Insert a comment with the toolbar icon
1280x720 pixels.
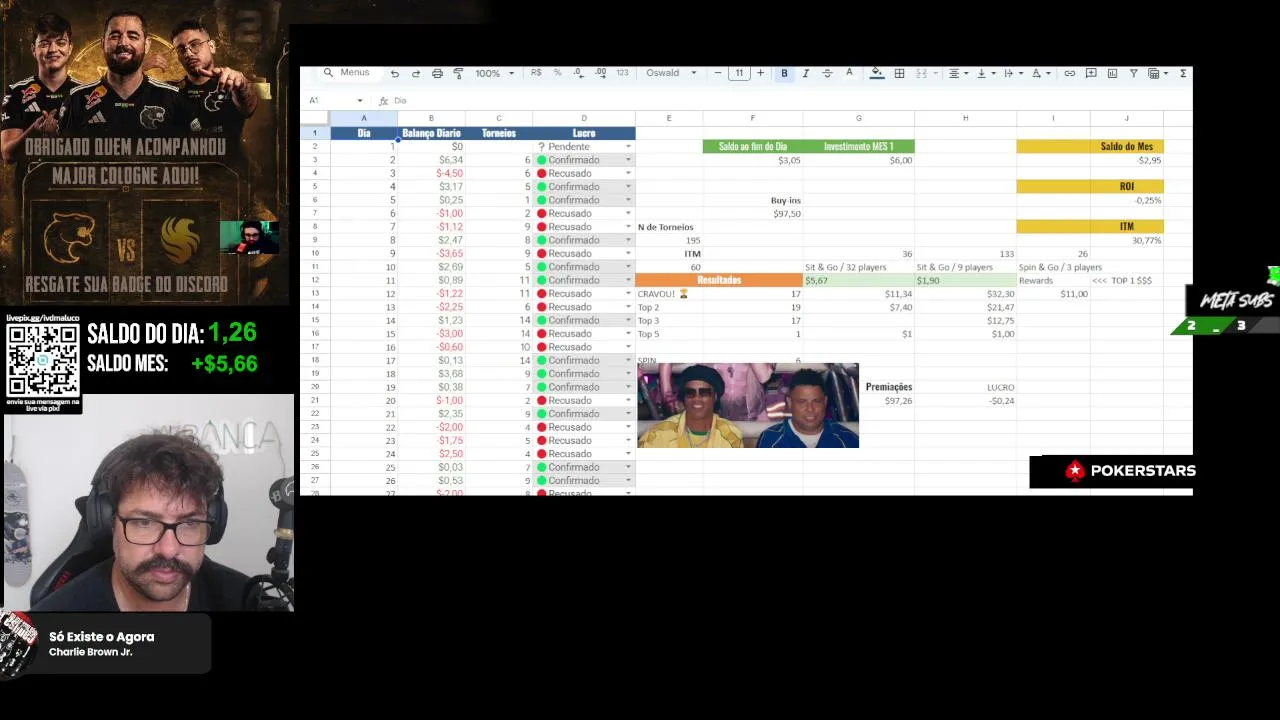pyautogui.click(x=1091, y=73)
